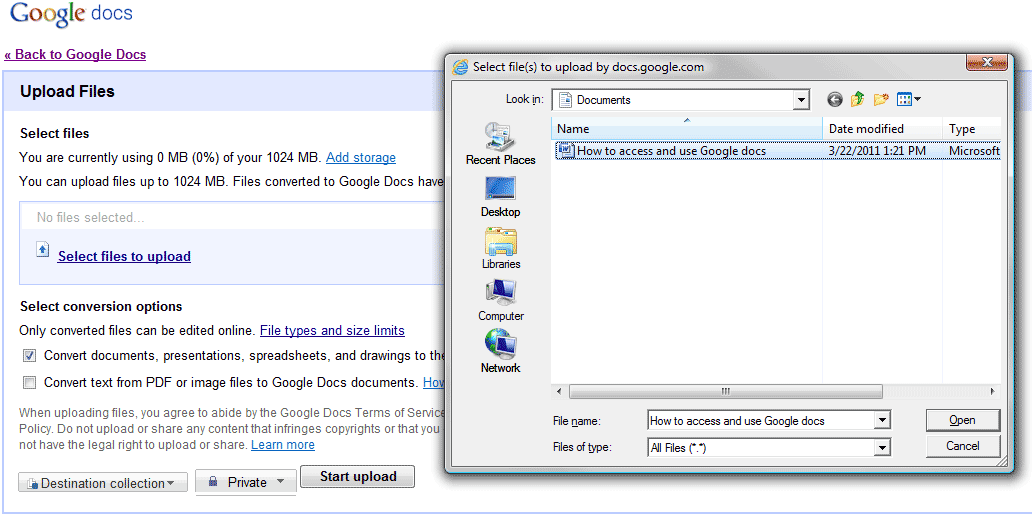Image resolution: width=1032 pixels, height=515 pixels.
Task: Click the Open button in file dialog
Action: tap(962, 420)
